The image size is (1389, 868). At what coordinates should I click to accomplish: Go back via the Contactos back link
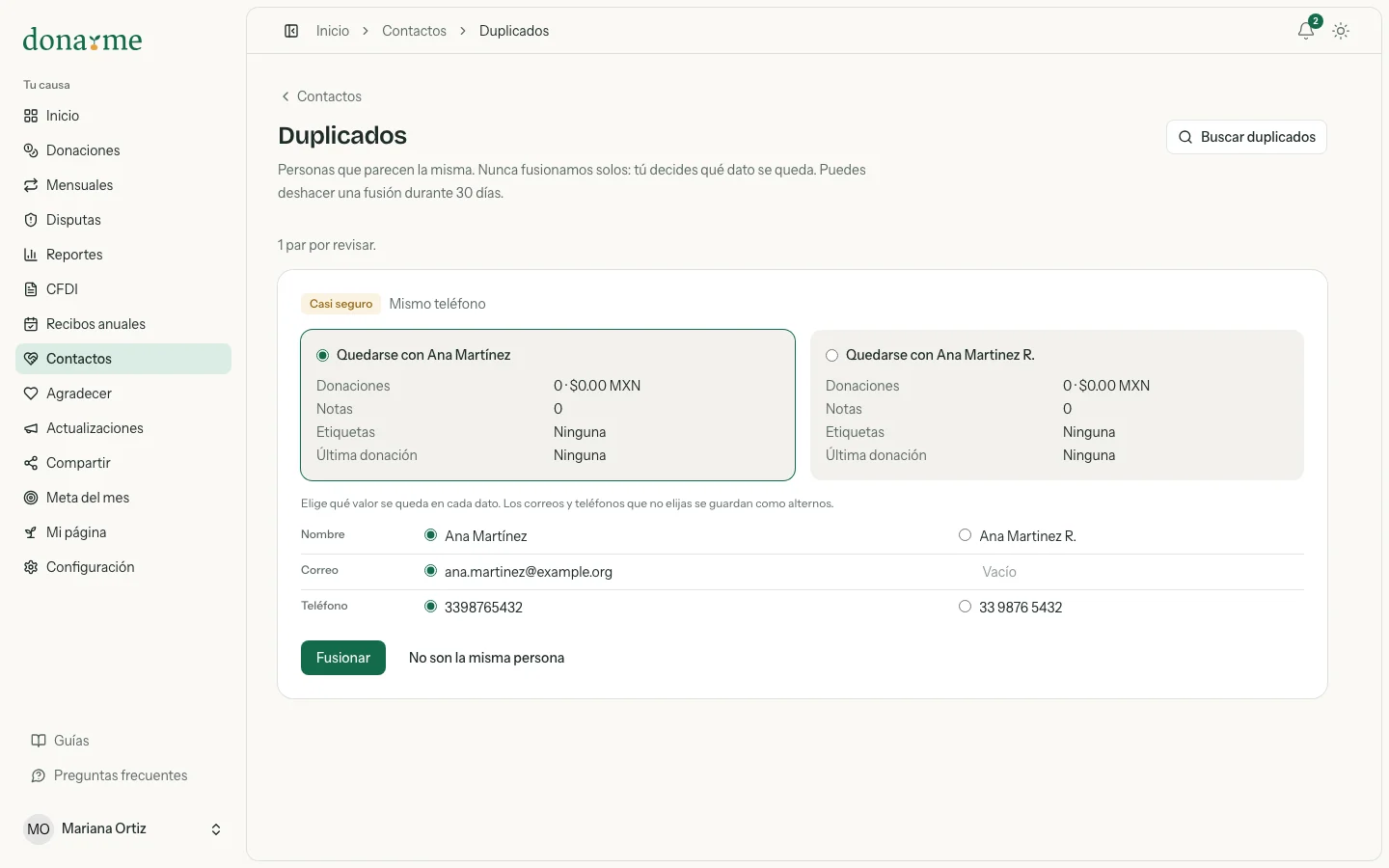pos(320,96)
